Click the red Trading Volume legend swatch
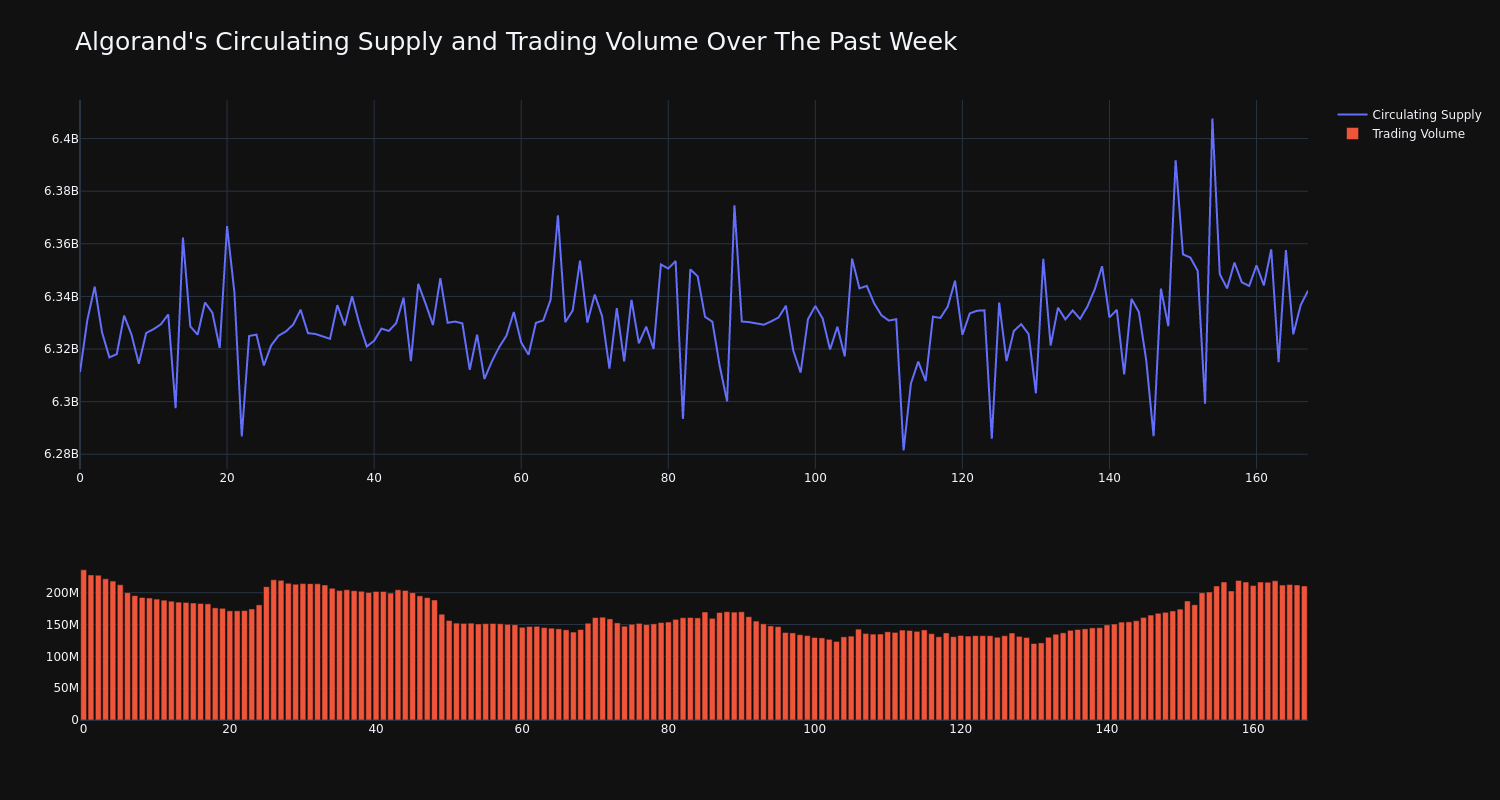Viewport: 1500px width, 800px height. tap(1352, 134)
